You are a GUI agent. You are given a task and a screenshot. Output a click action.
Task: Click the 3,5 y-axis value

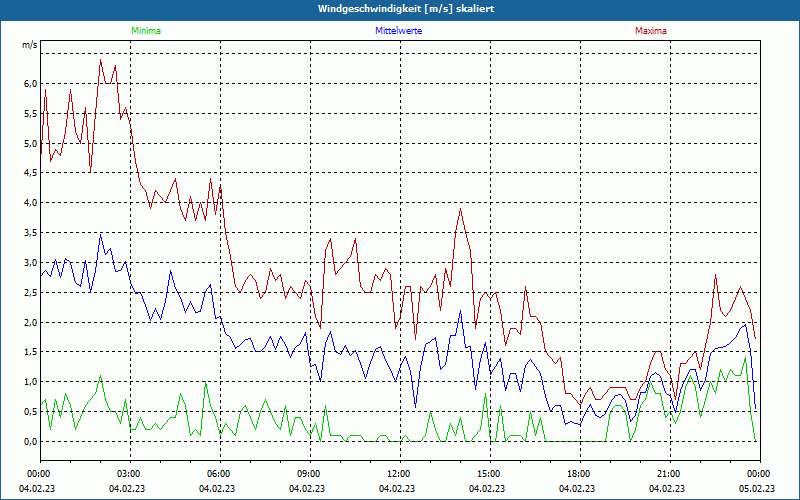[31, 233]
